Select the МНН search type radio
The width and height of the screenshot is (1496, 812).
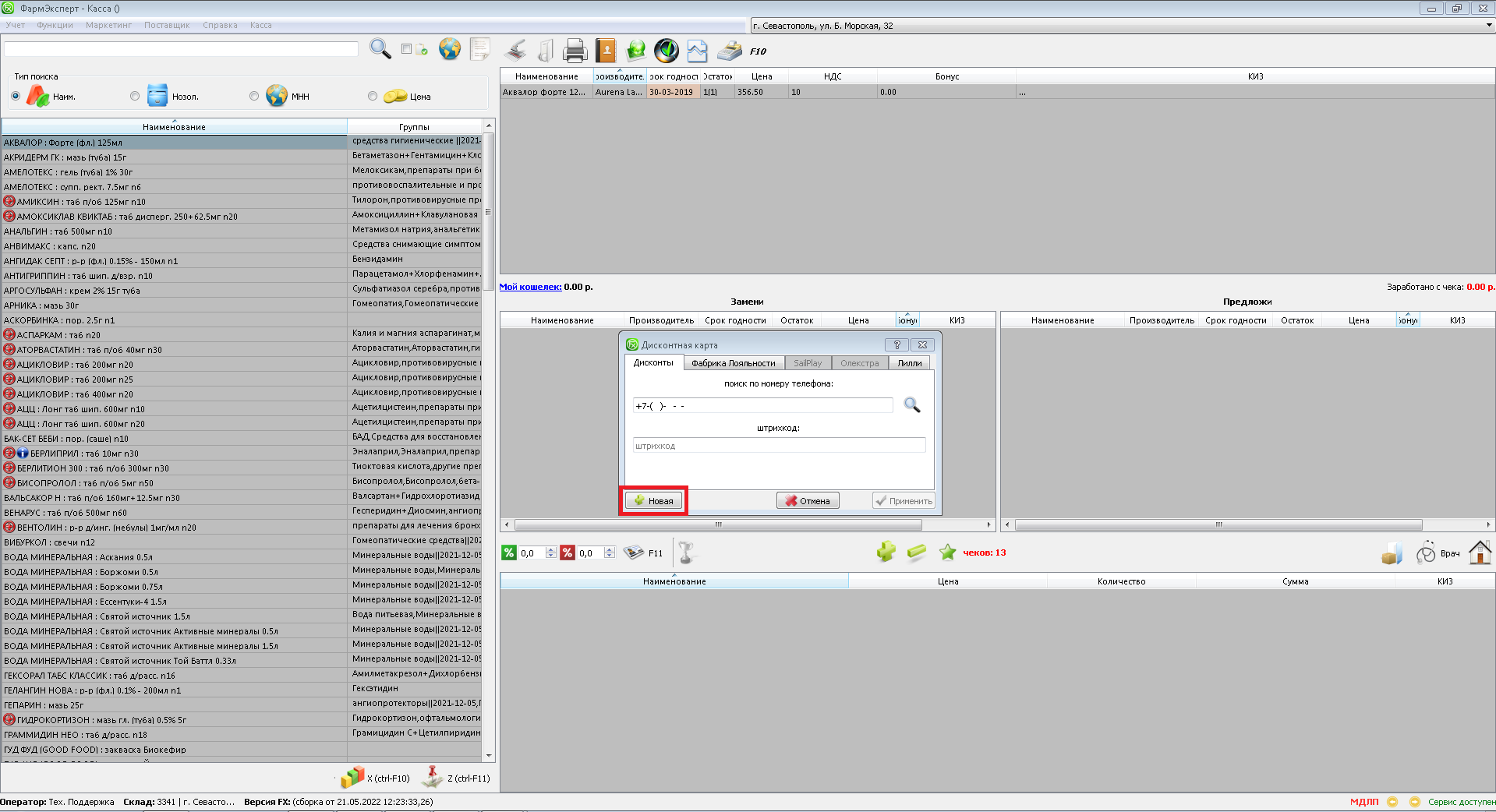254,97
